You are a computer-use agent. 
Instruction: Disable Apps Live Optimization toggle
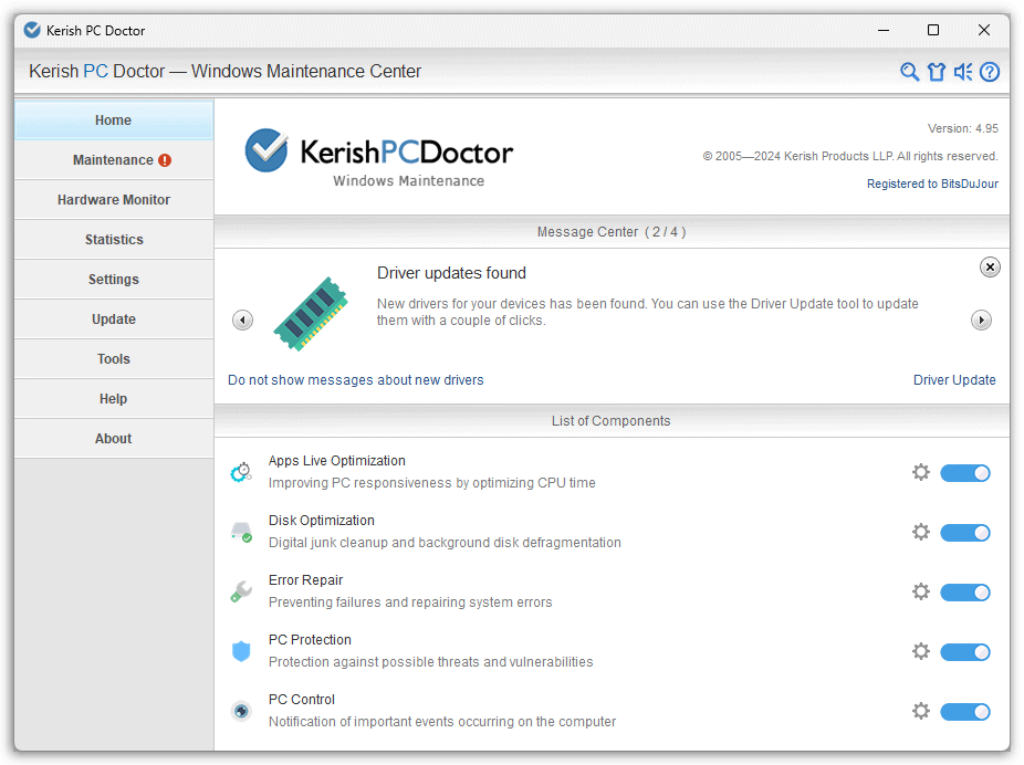(x=965, y=473)
